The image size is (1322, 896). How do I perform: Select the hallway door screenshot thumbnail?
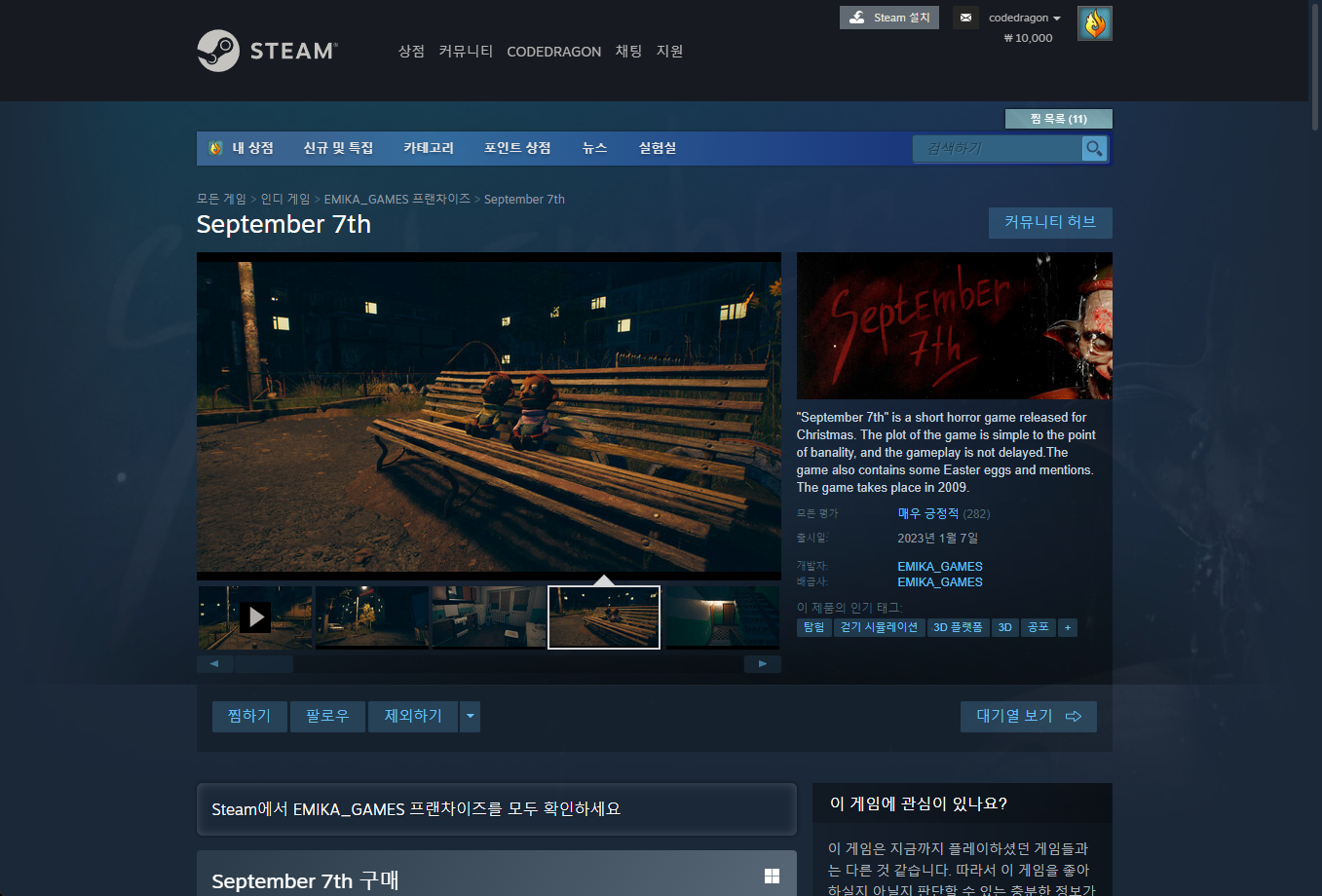pyautogui.click(x=722, y=616)
